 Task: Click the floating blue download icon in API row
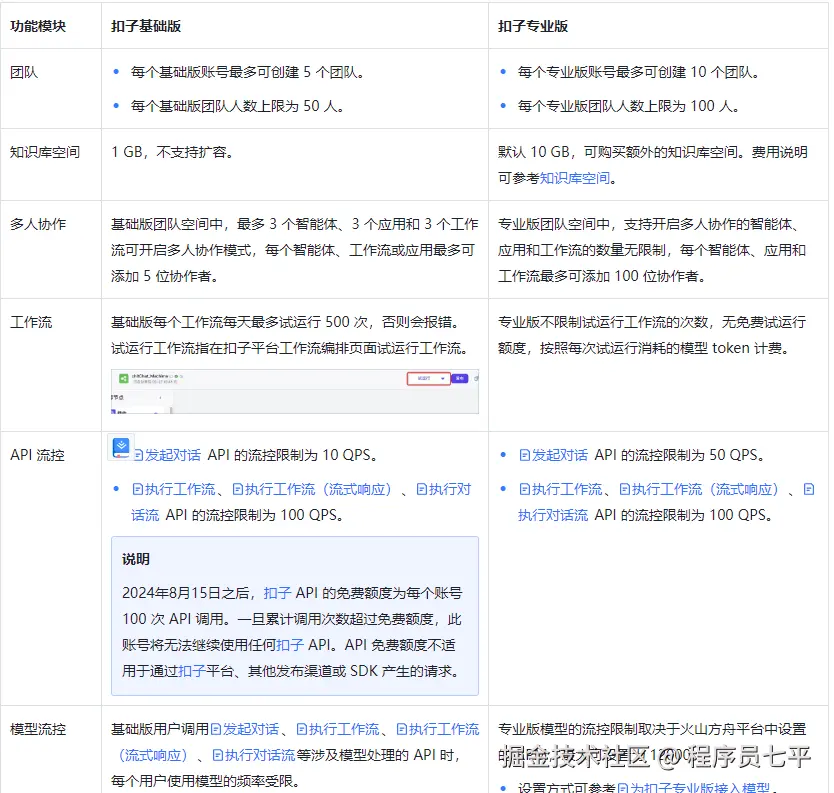coord(121,448)
